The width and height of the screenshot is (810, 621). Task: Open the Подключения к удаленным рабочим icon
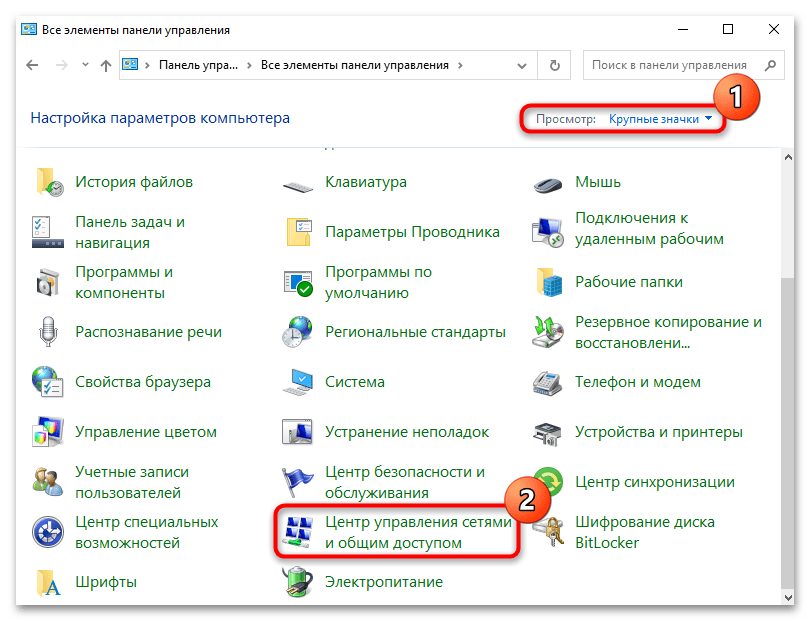pos(548,232)
